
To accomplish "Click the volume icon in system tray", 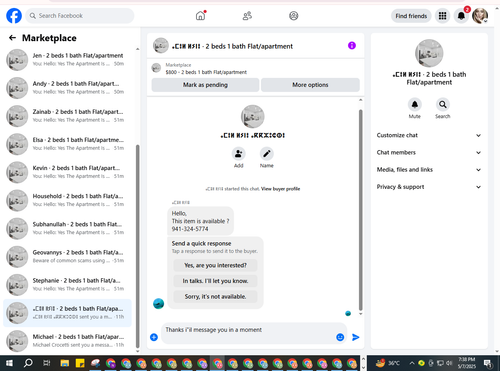I will [x=449, y=363].
